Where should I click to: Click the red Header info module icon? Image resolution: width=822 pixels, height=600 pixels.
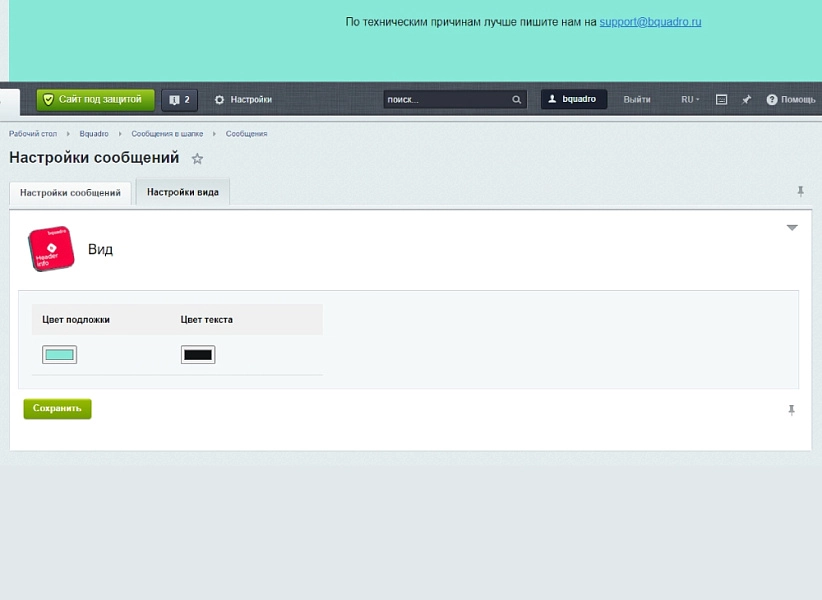51,249
